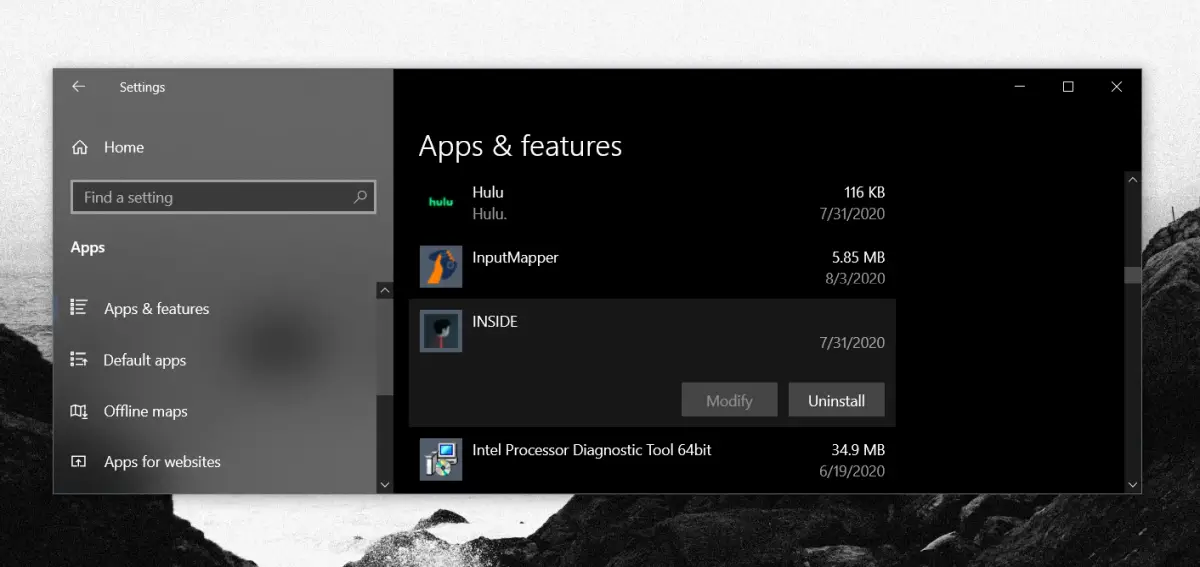Screen dimensions: 1200x567
Task: Select the InputMapper app icon
Action: [441, 267]
